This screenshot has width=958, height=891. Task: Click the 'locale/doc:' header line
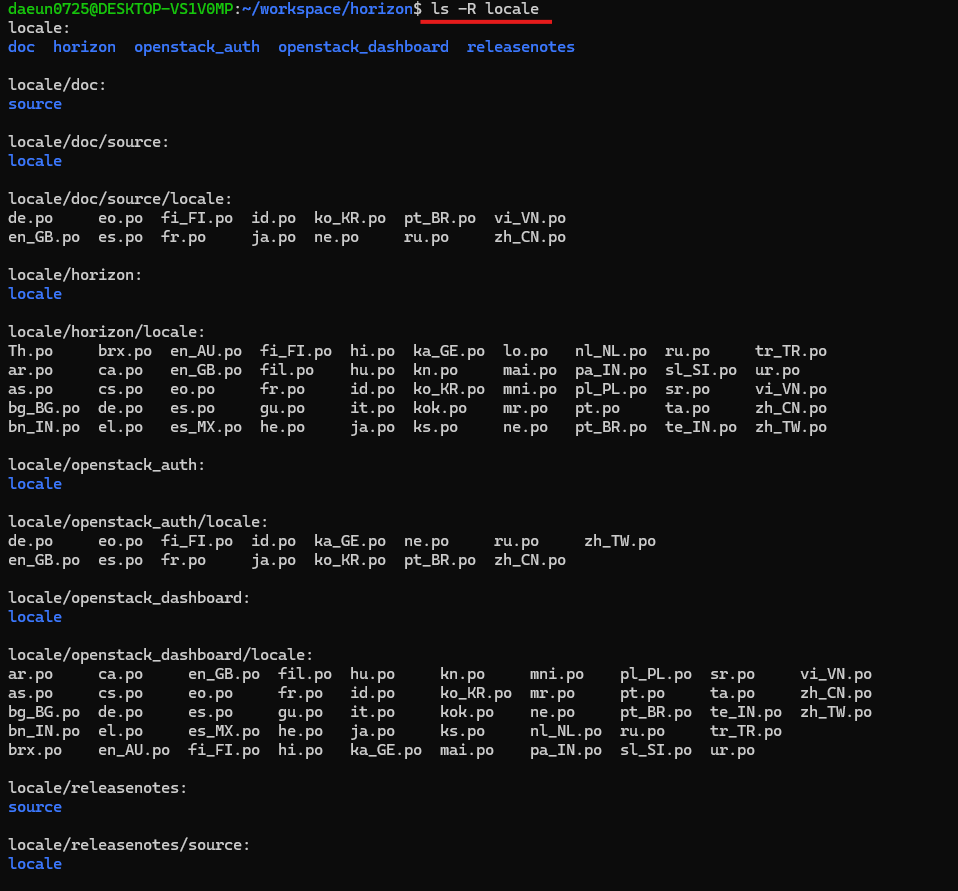[x=57, y=85]
